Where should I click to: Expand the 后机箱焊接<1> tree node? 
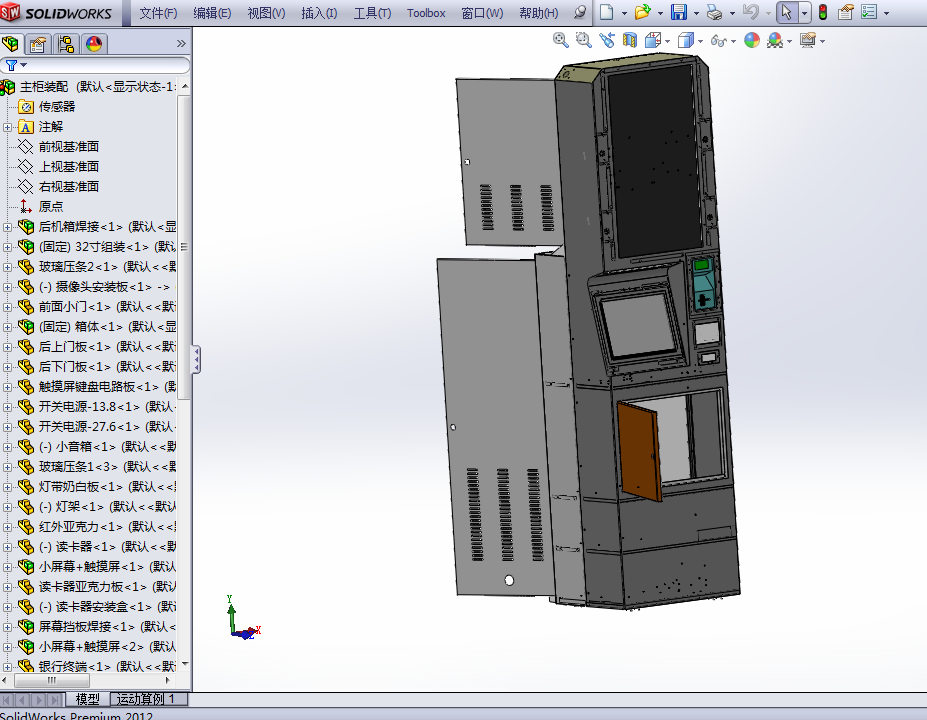pos(8,227)
